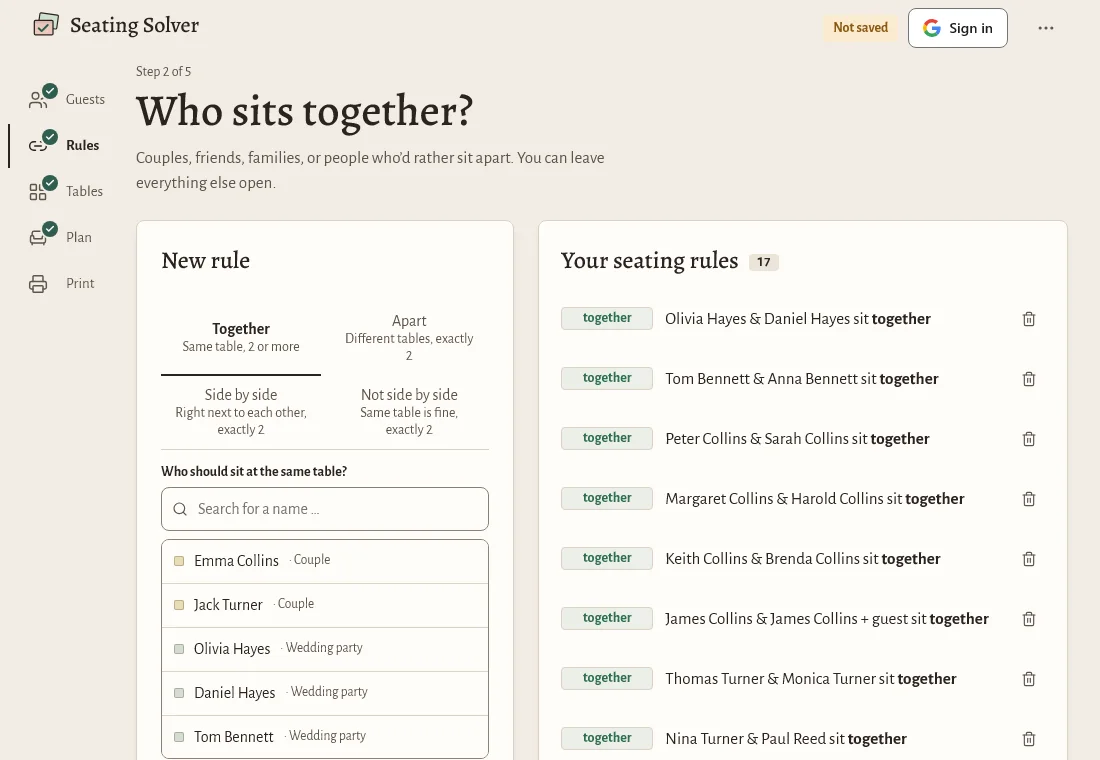
Task: Switch to the Apart rule type tab
Action: pyautogui.click(x=409, y=338)
